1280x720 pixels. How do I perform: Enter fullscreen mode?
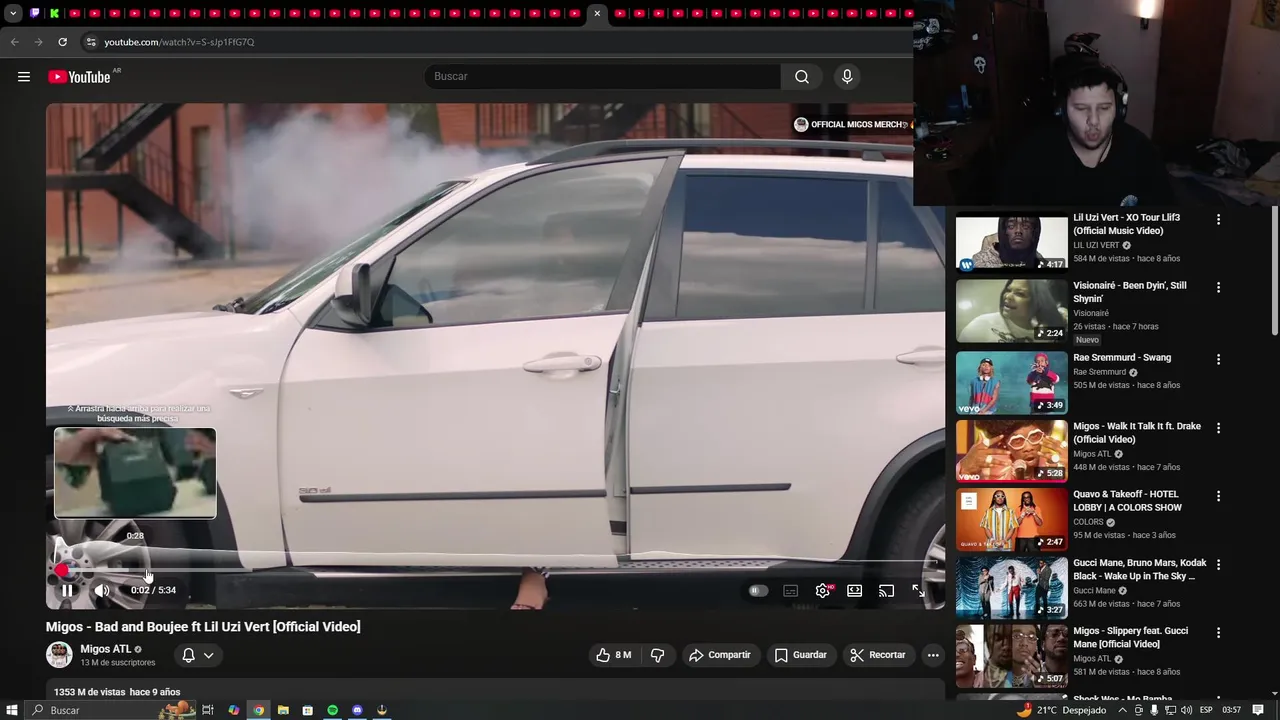tap(918, 591)
